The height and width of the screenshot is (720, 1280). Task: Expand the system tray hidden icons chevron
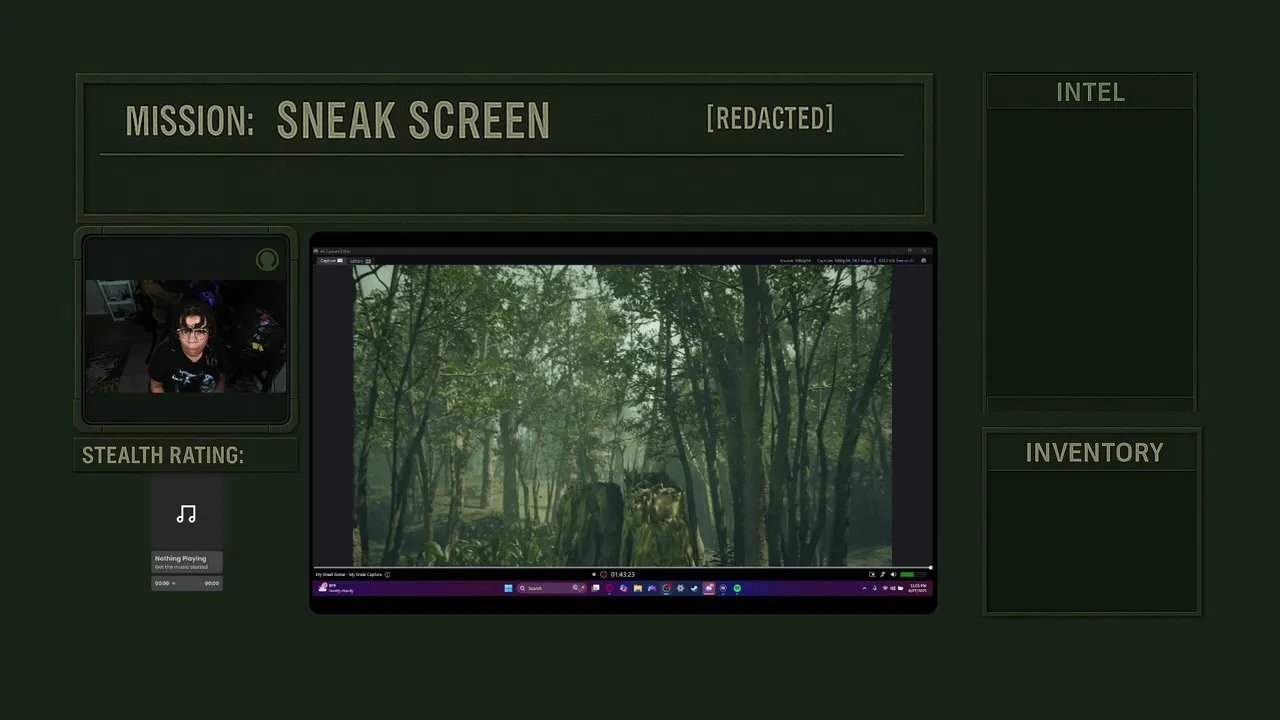click(865, 588)
